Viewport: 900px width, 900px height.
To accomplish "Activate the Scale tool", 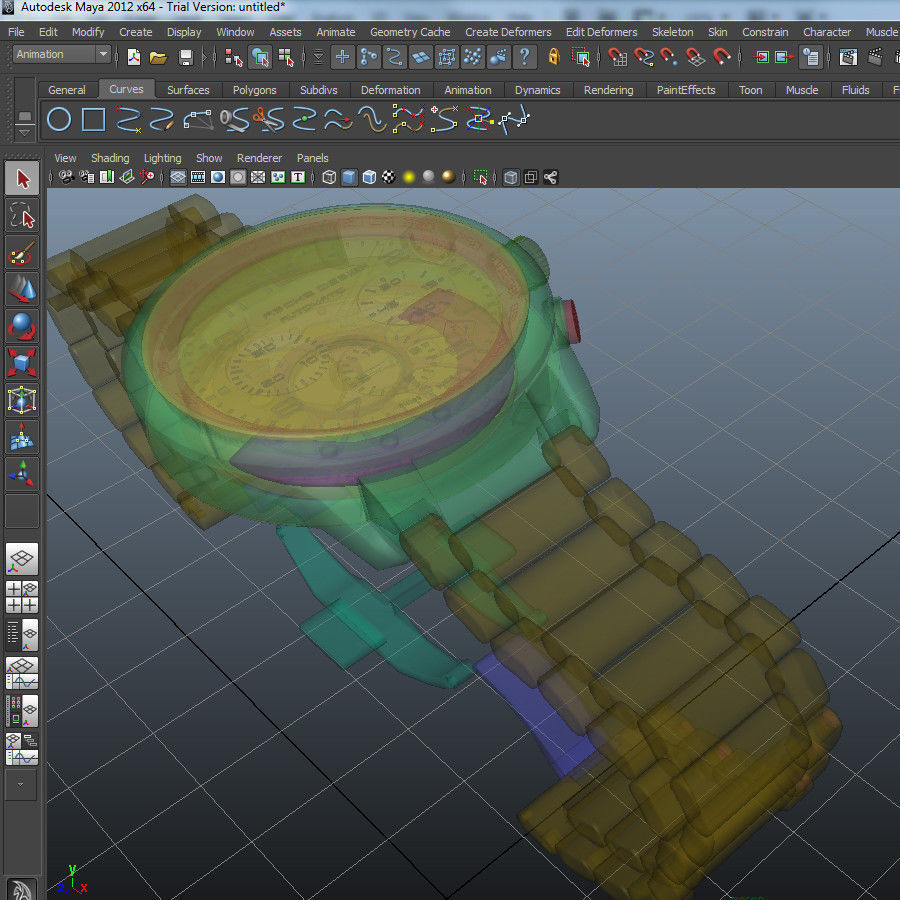I will pyautogui.click(x=22, y=363).
